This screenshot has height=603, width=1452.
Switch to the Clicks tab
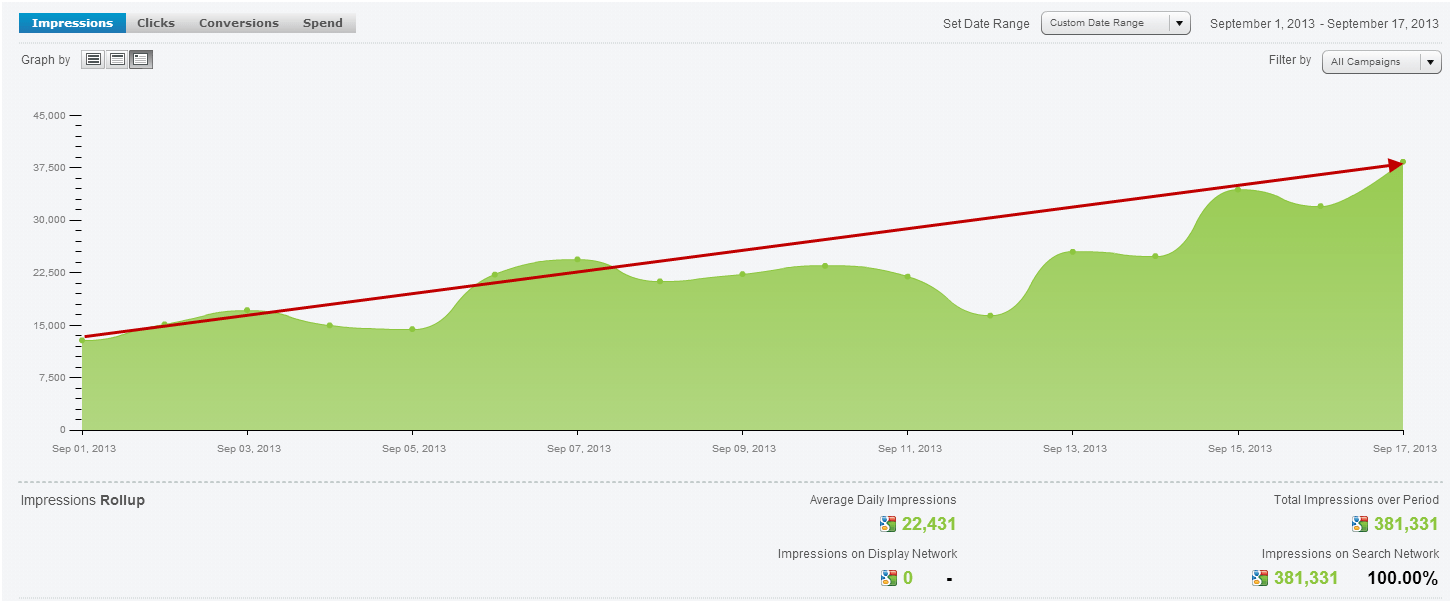click(155, 22)
